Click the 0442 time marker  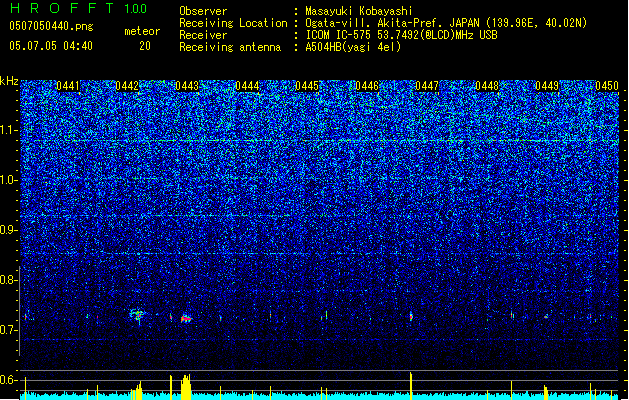(x=127, y=86)
